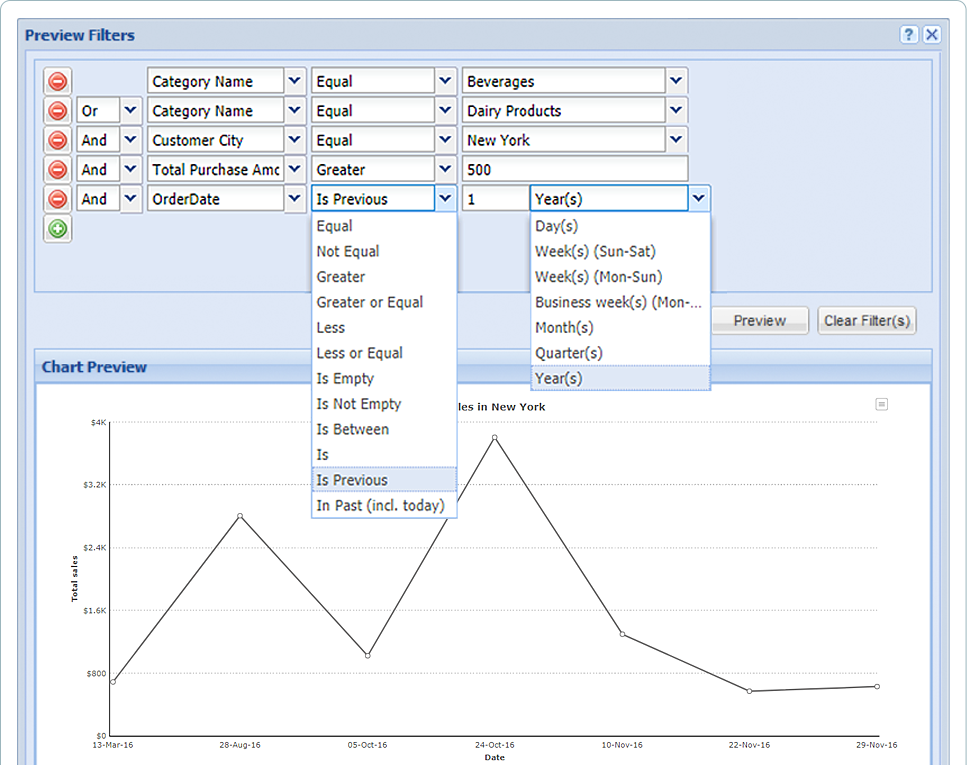Pick highlighted Year(s) list option
The width and height of the screenshot is (967, 765).
pos(620,378)
